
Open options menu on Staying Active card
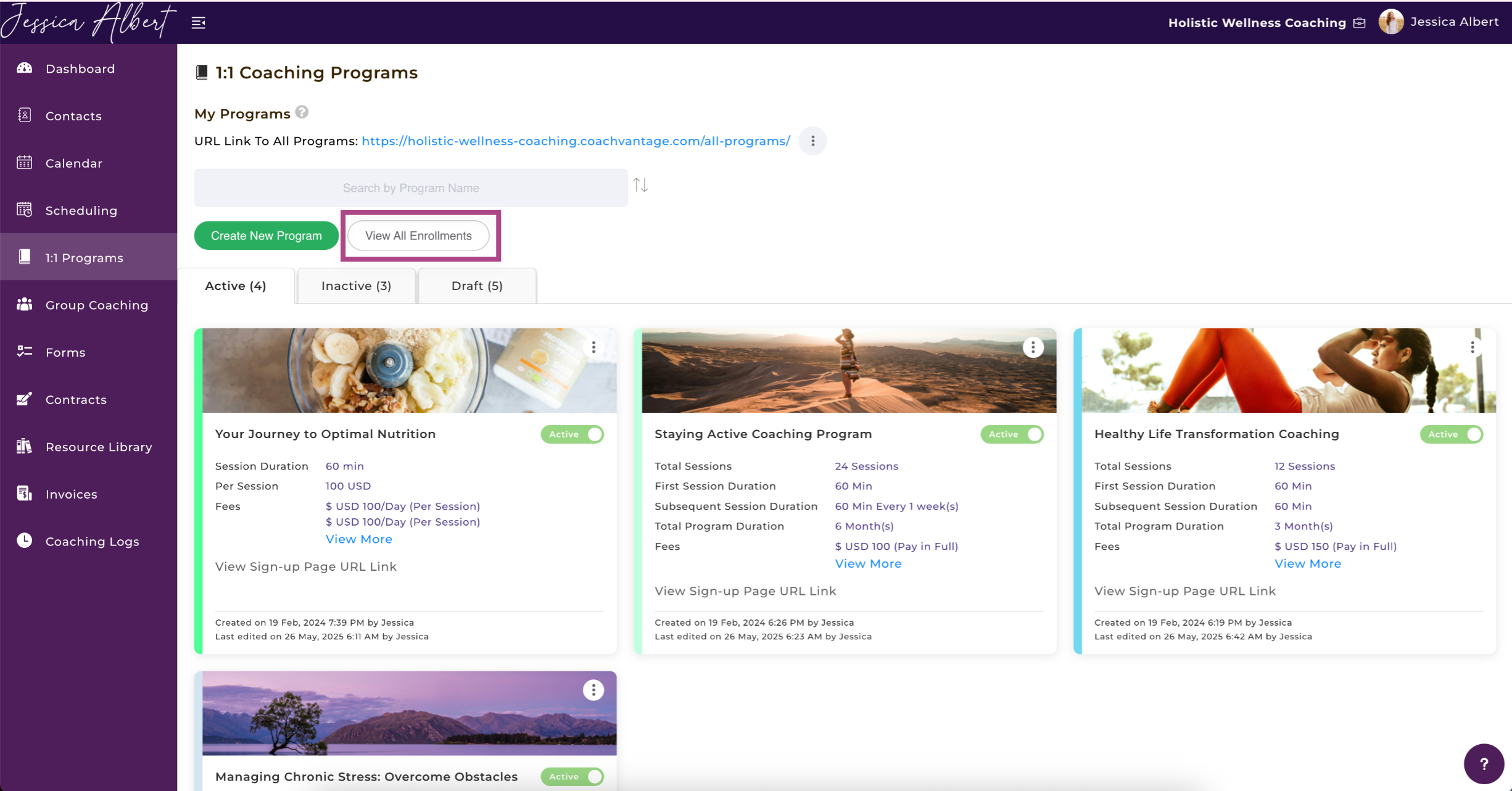1033,347
